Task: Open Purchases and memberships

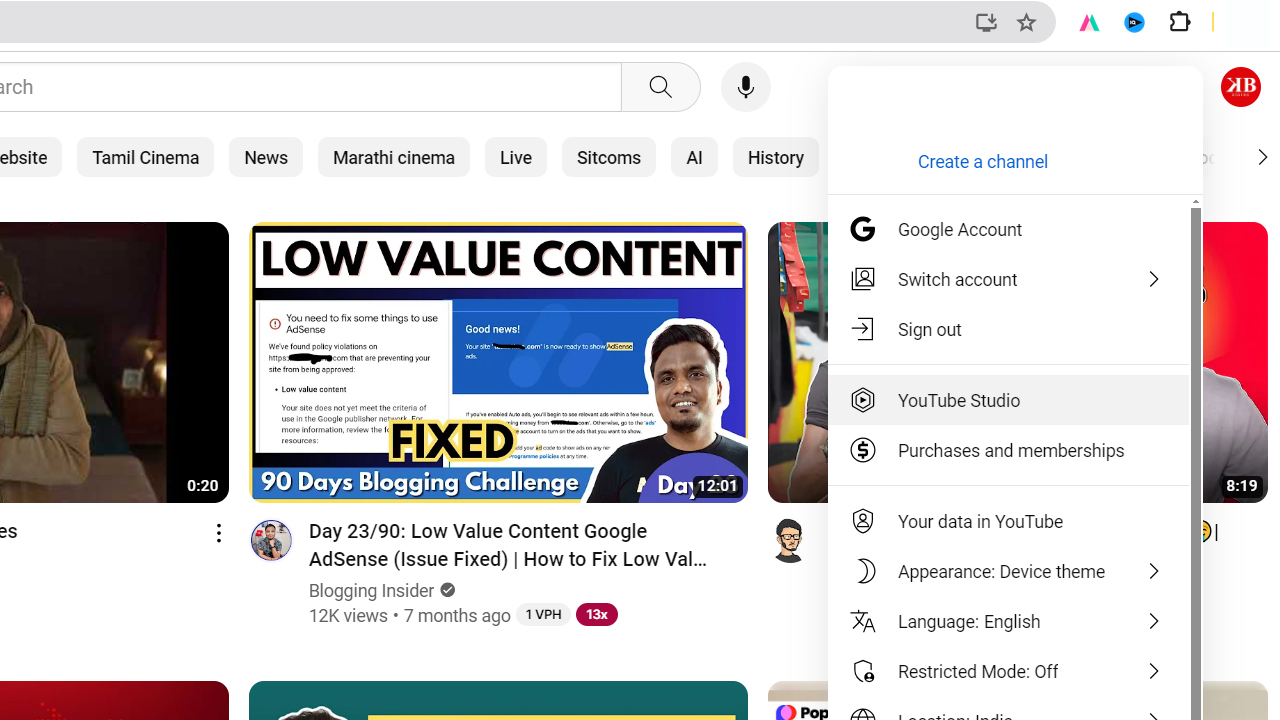Action: click(x=1008, y=450)
